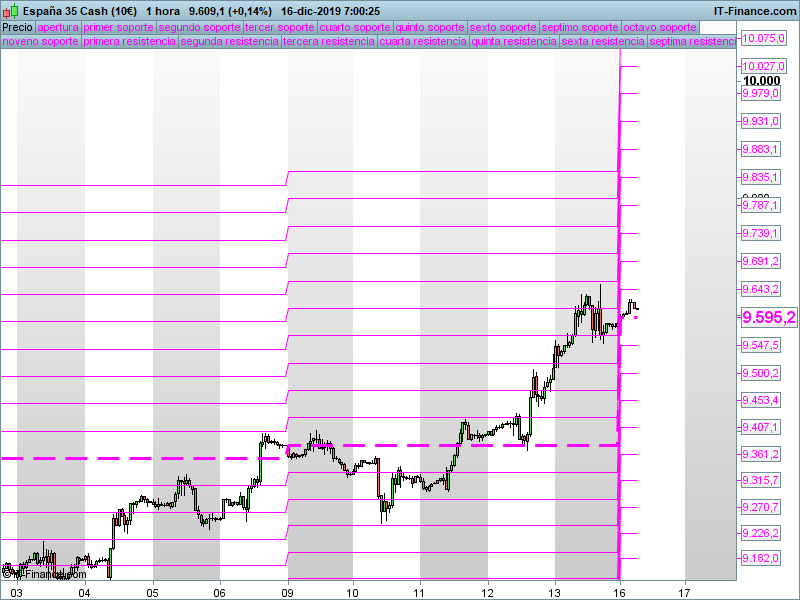Click the 9.361,2 price level tag

tap(760, 454)
